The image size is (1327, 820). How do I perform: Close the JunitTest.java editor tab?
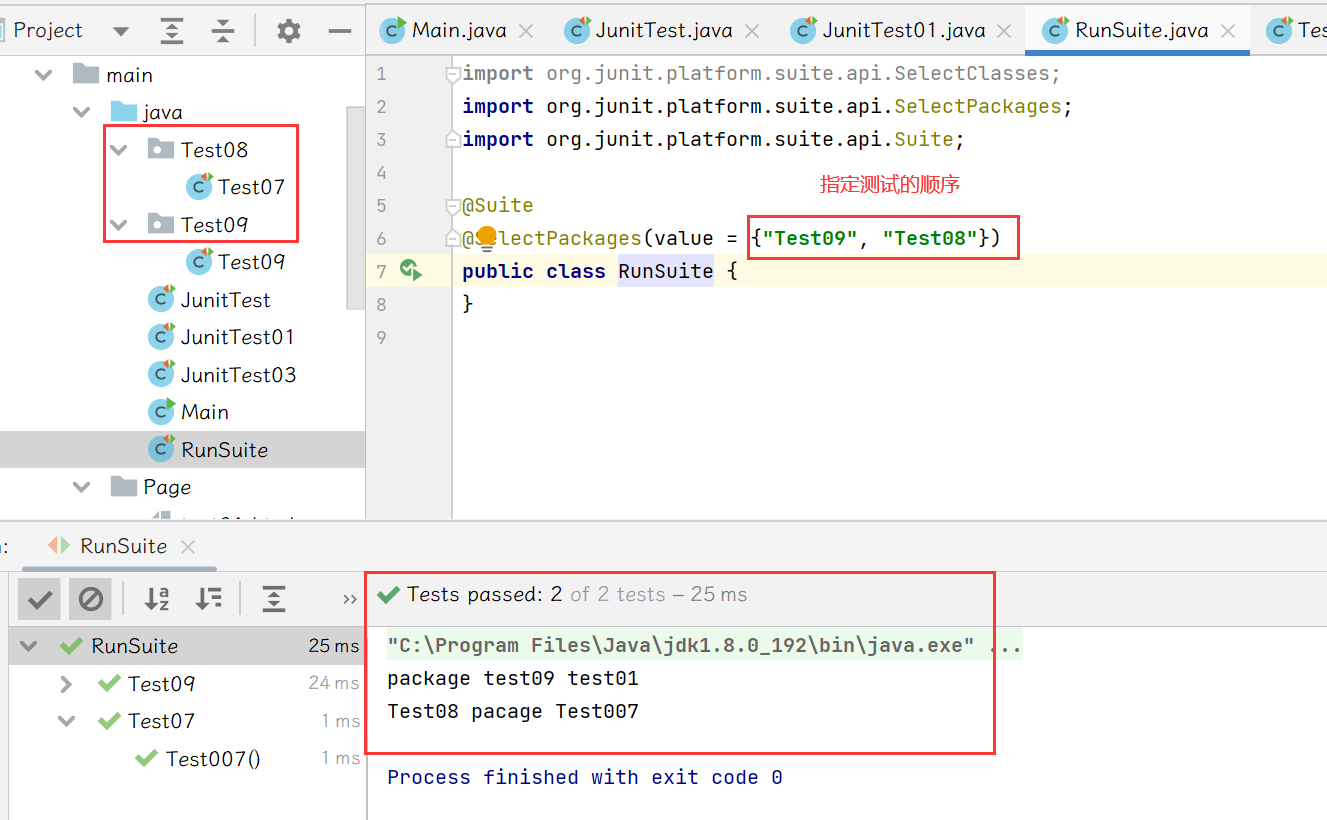pos(752,31)
